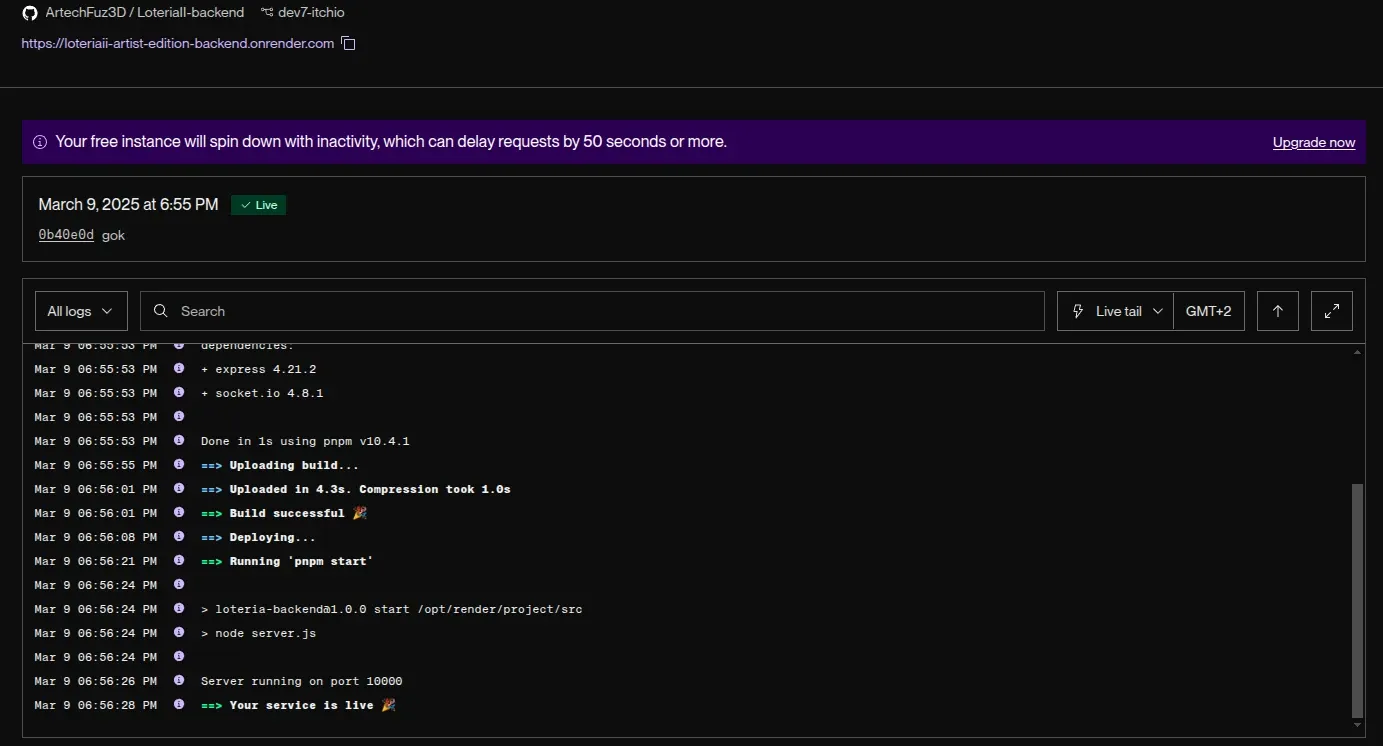The image size is (1383, 746).
Task: Open commit 0b40e0d
Action: coord(66,235)
